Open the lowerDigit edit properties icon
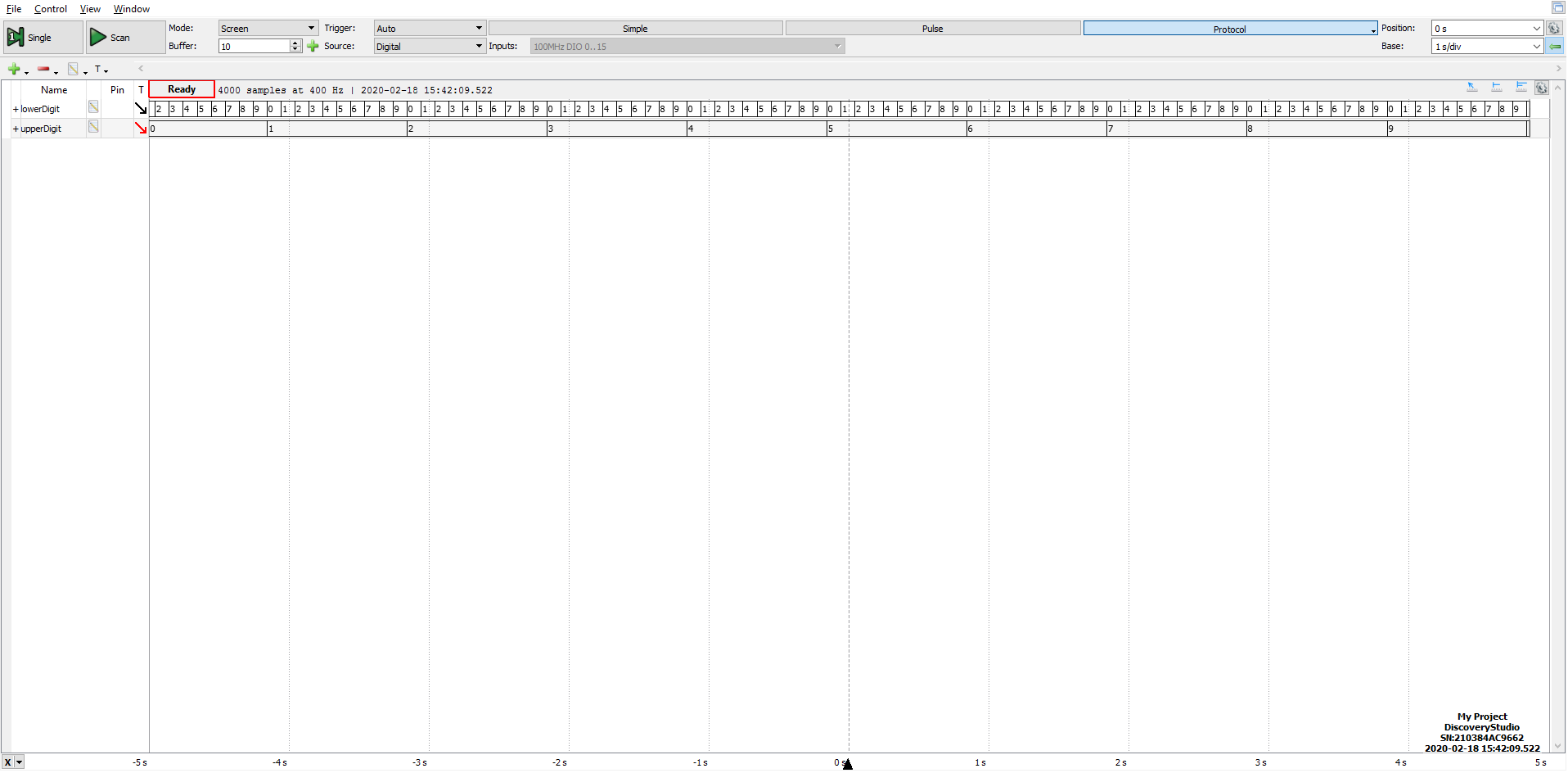 93,107
